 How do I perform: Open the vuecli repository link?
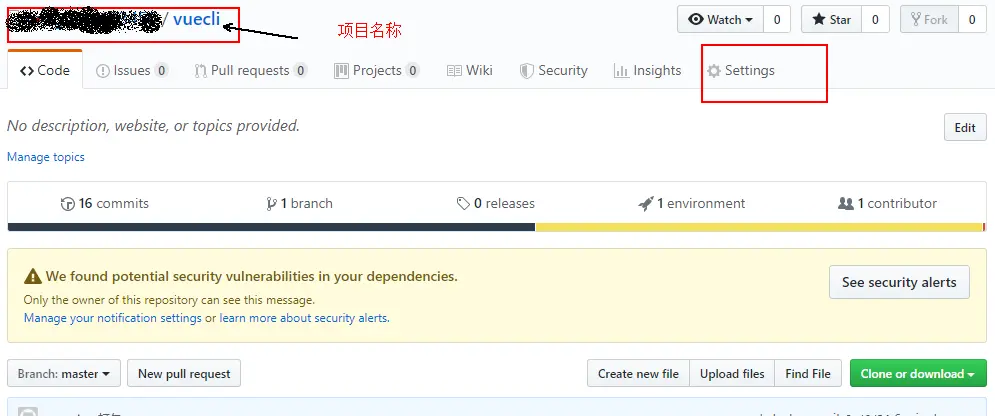197,19
